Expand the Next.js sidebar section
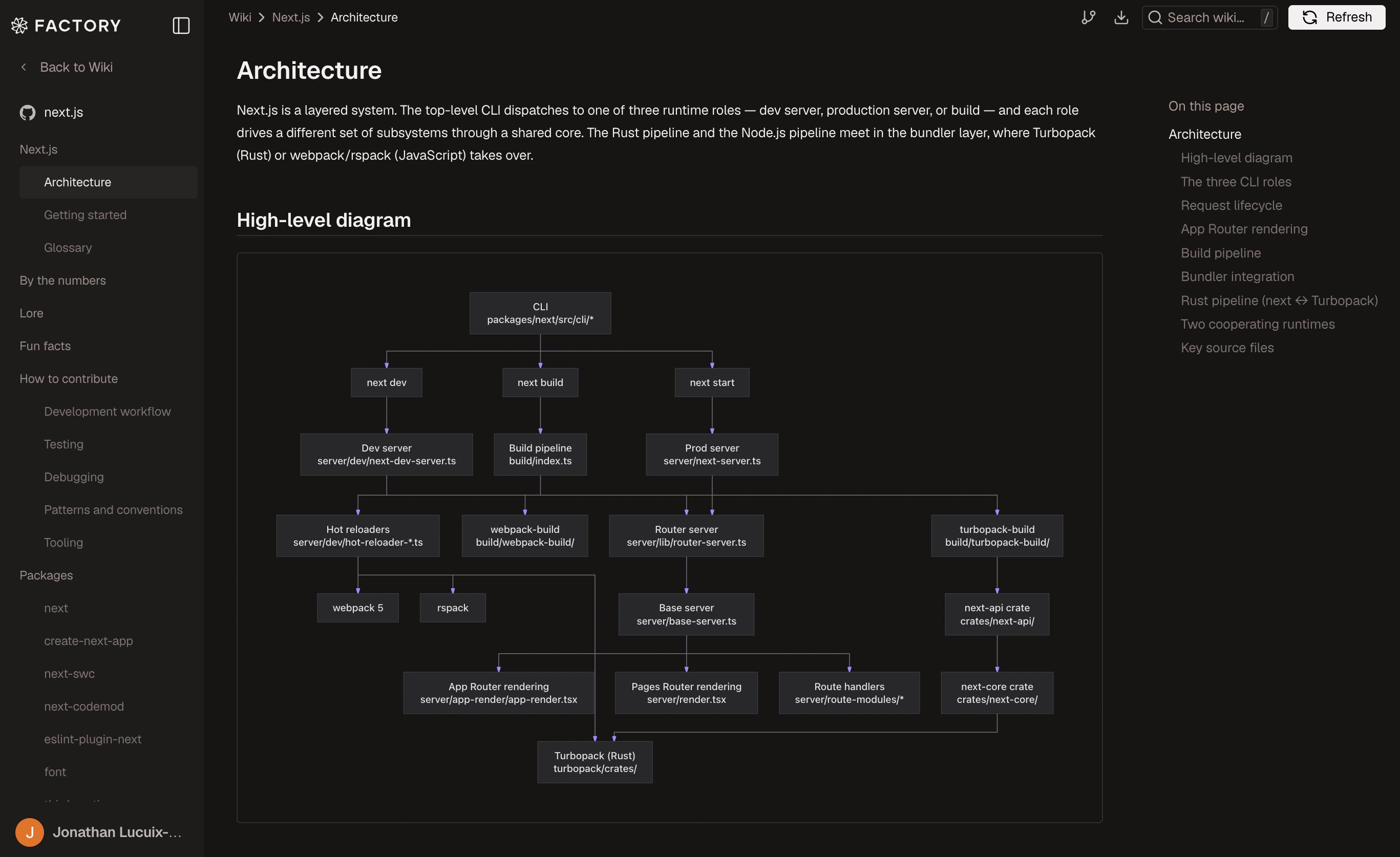The image size is (1400, 857). 38,149
